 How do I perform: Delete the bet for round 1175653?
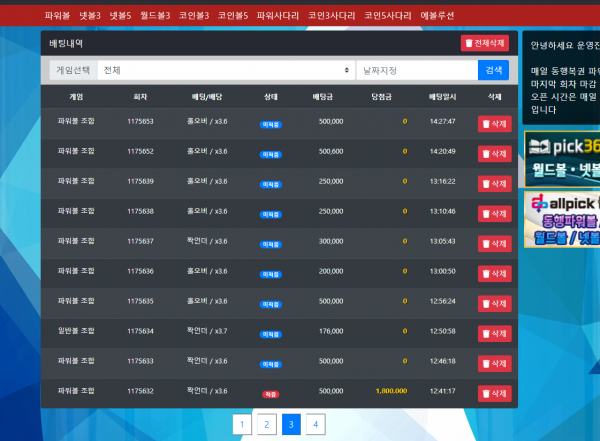pos(494,123)
